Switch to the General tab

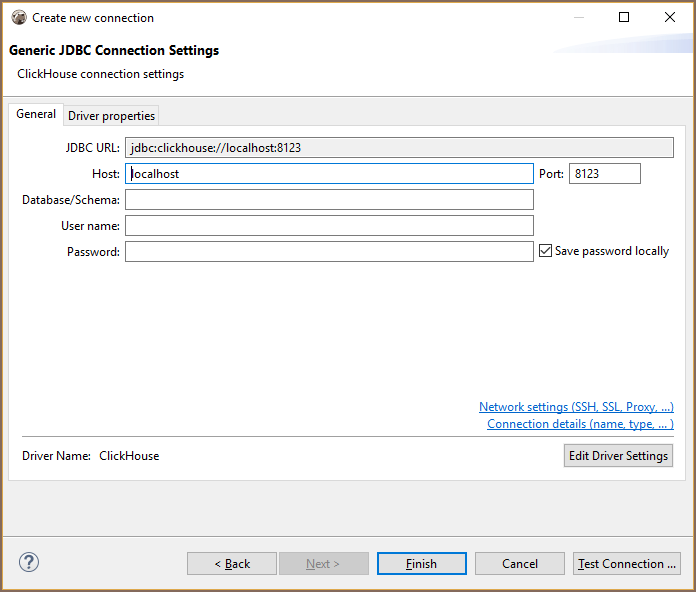[x=36, y=114]
